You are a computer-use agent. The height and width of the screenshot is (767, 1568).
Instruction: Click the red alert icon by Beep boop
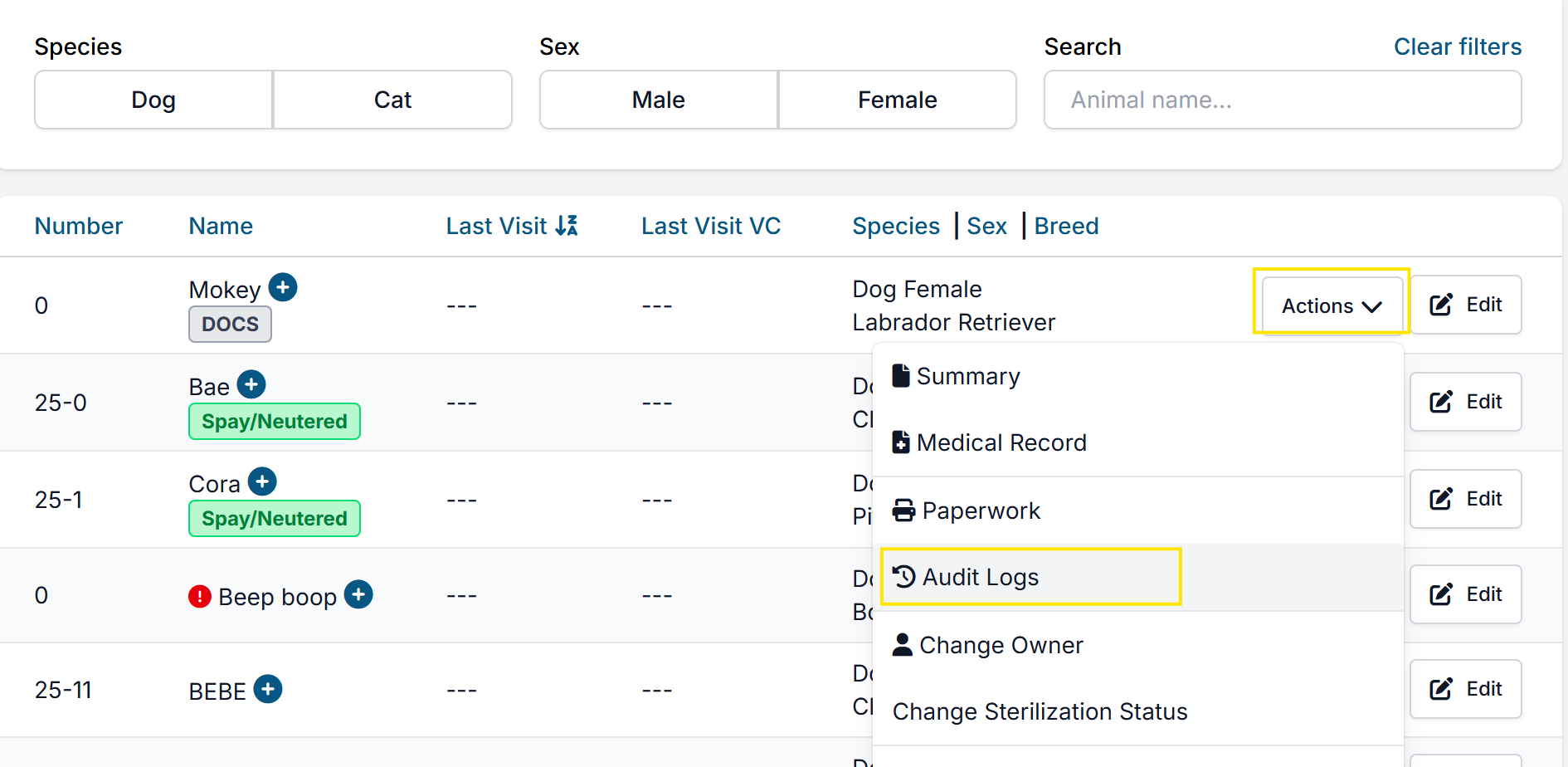(x=200, y=596)
